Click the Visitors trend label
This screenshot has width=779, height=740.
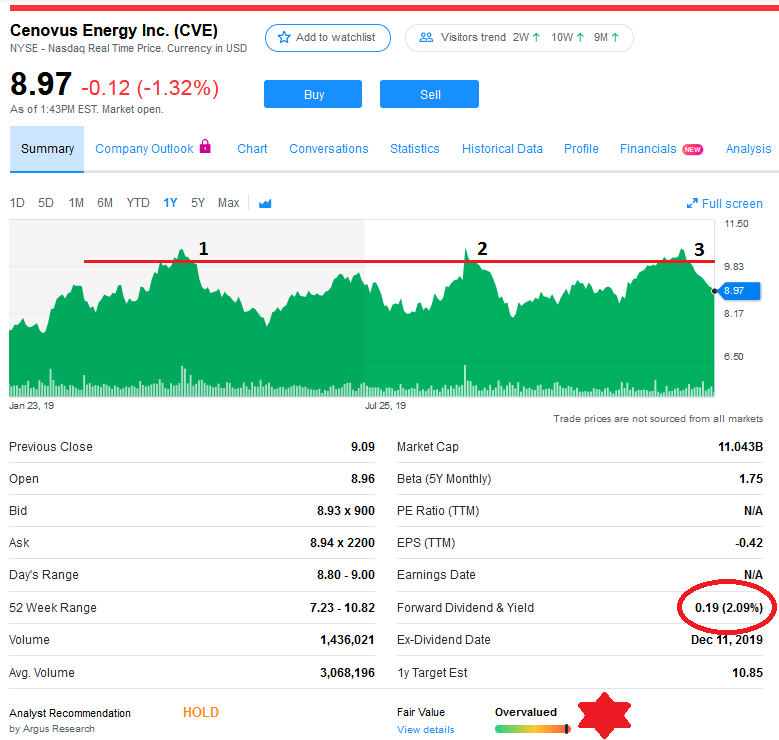pos(473,37)
